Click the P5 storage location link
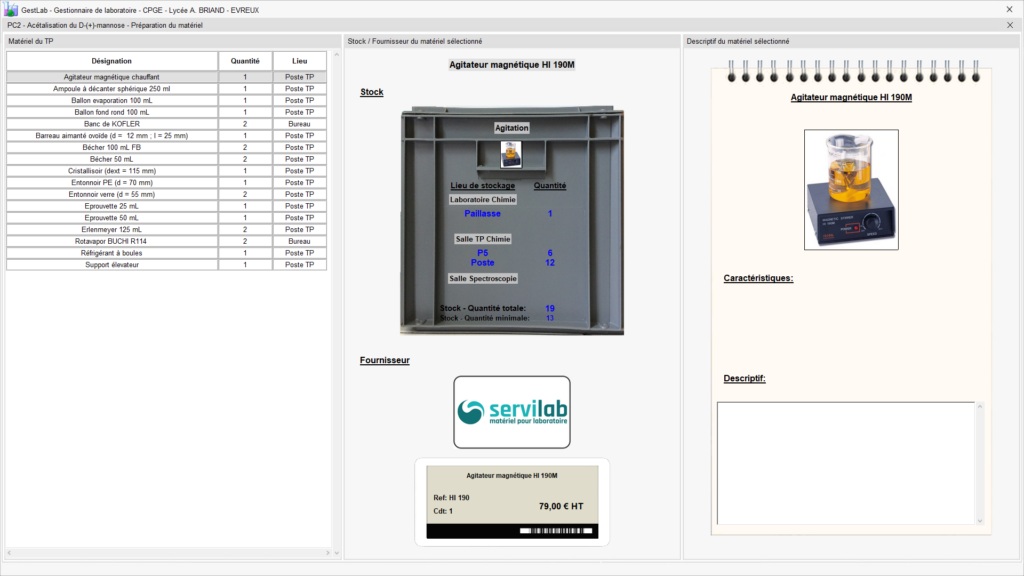 click(483, 253)
